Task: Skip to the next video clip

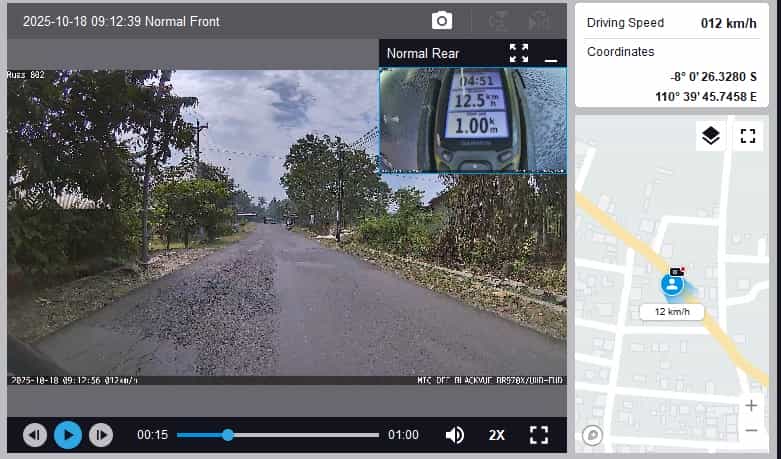Action: pos(101,435)
